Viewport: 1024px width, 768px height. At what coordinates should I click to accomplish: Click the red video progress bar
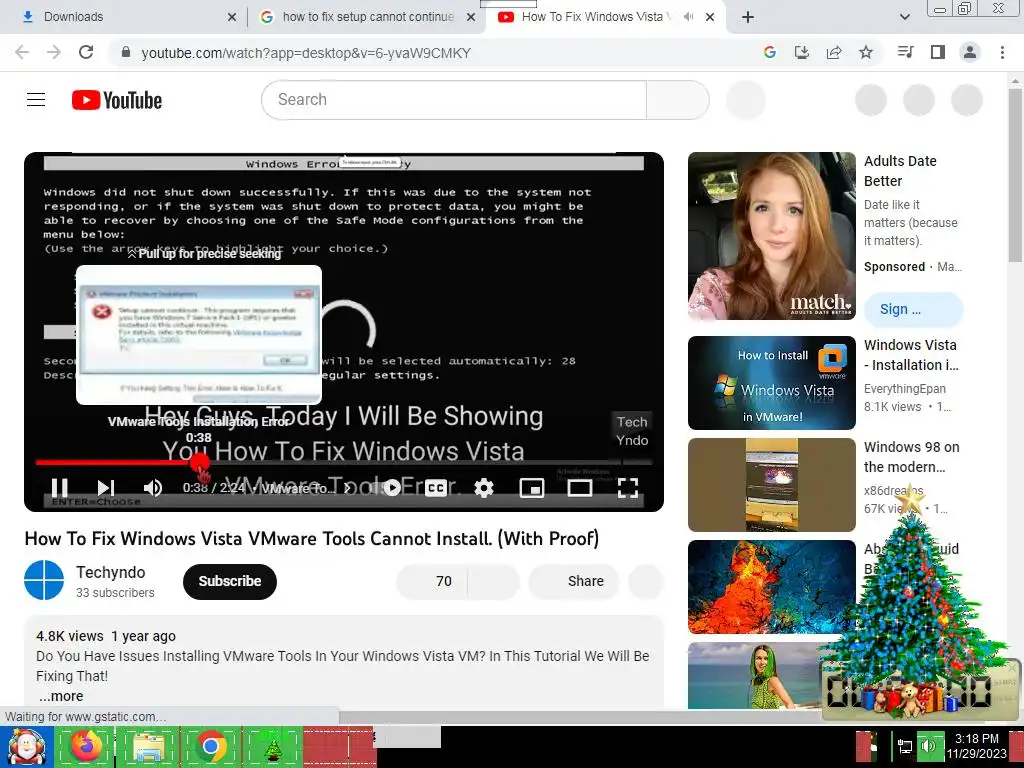tap(344, 462)
